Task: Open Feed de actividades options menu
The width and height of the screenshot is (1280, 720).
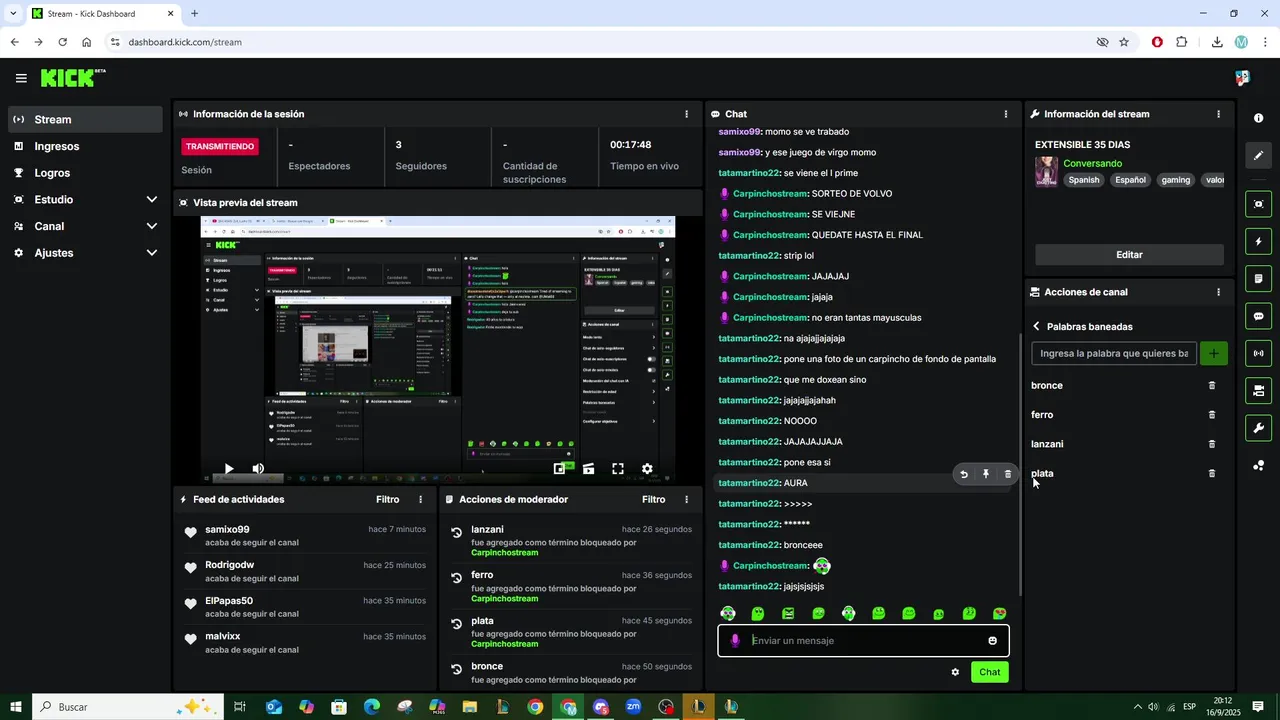Action: (420, 499)
